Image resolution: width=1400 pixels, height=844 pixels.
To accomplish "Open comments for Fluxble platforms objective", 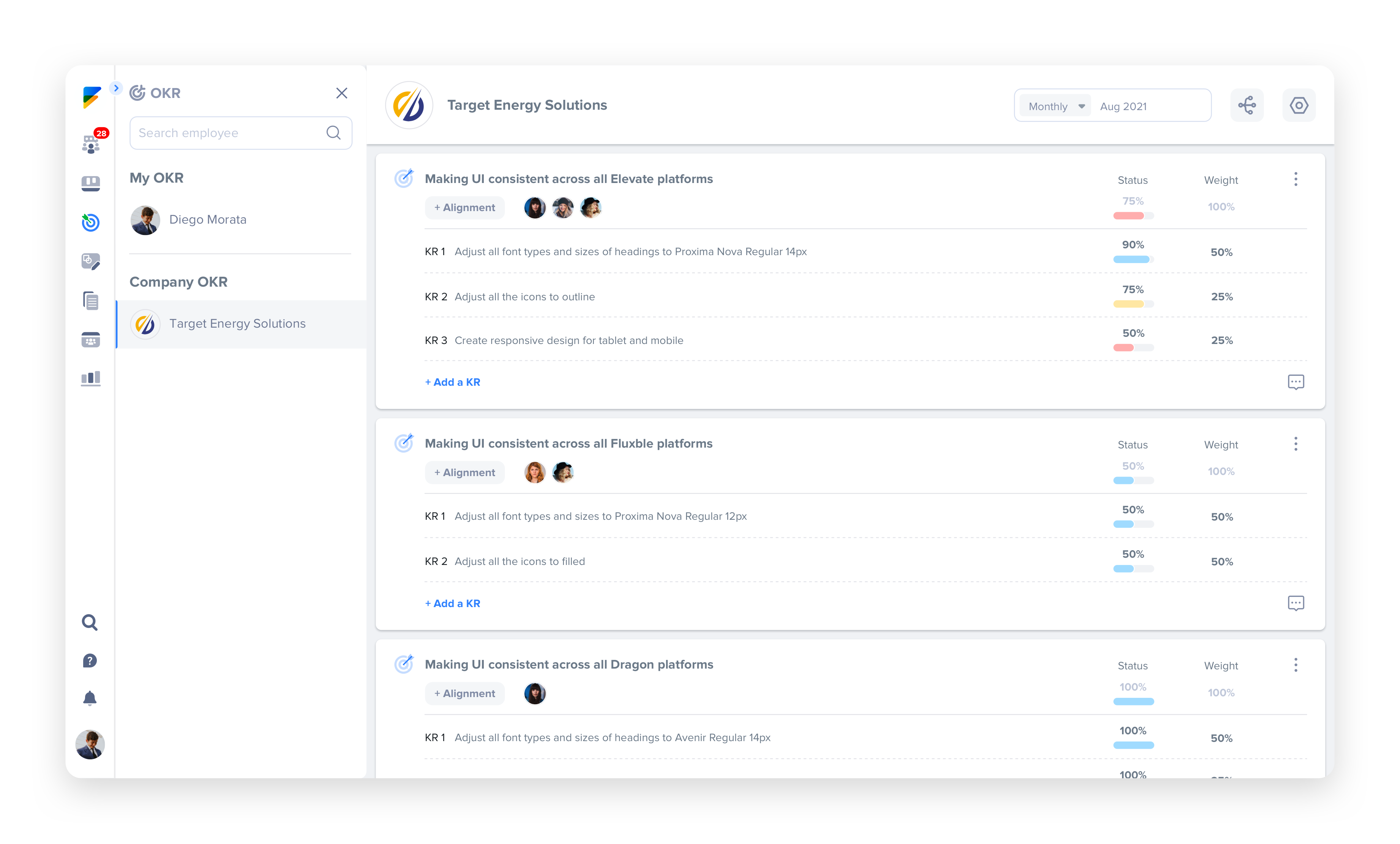I will click(1296, 603).
